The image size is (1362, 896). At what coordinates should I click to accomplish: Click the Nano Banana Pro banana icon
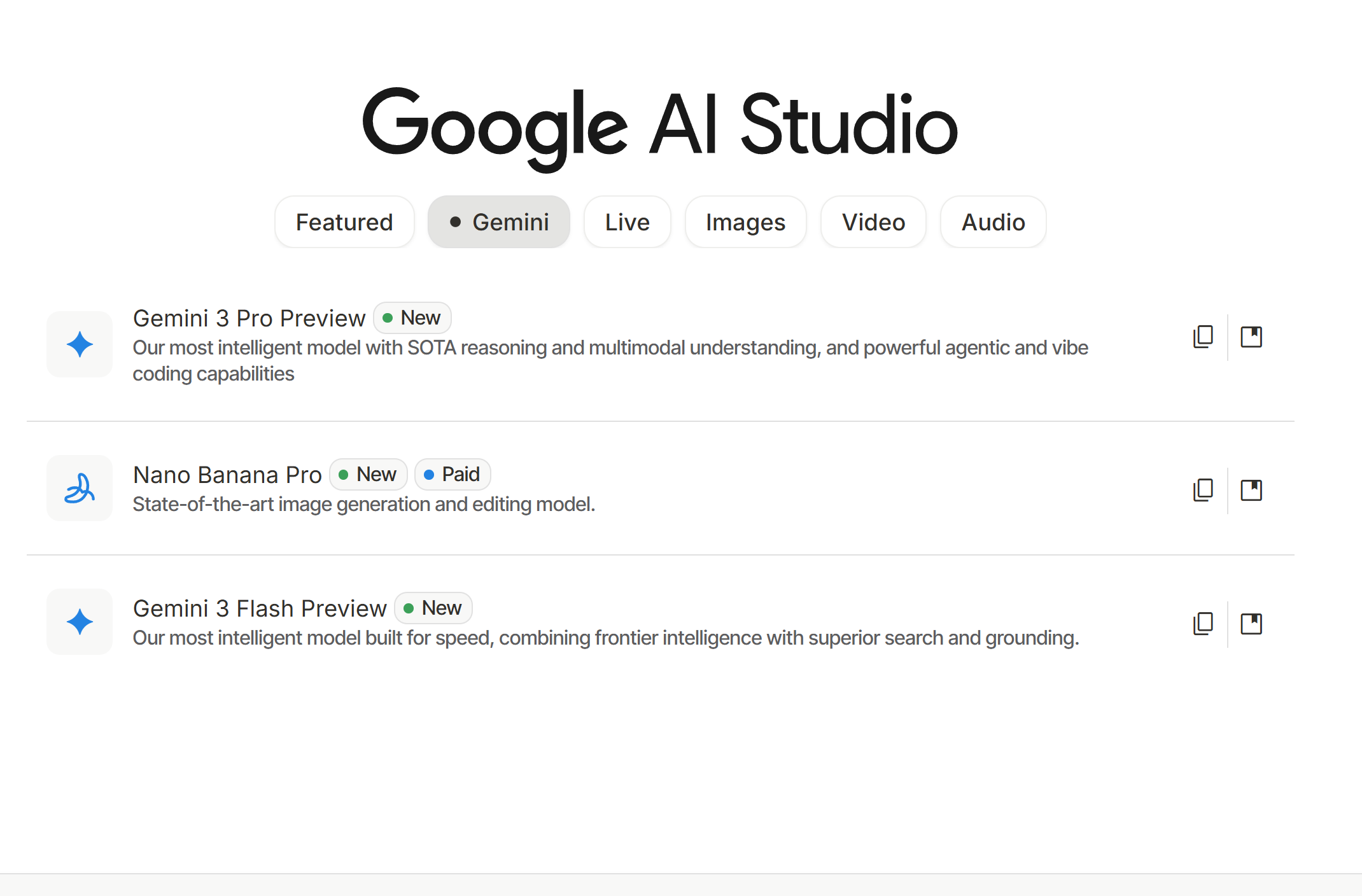(80, 488)
